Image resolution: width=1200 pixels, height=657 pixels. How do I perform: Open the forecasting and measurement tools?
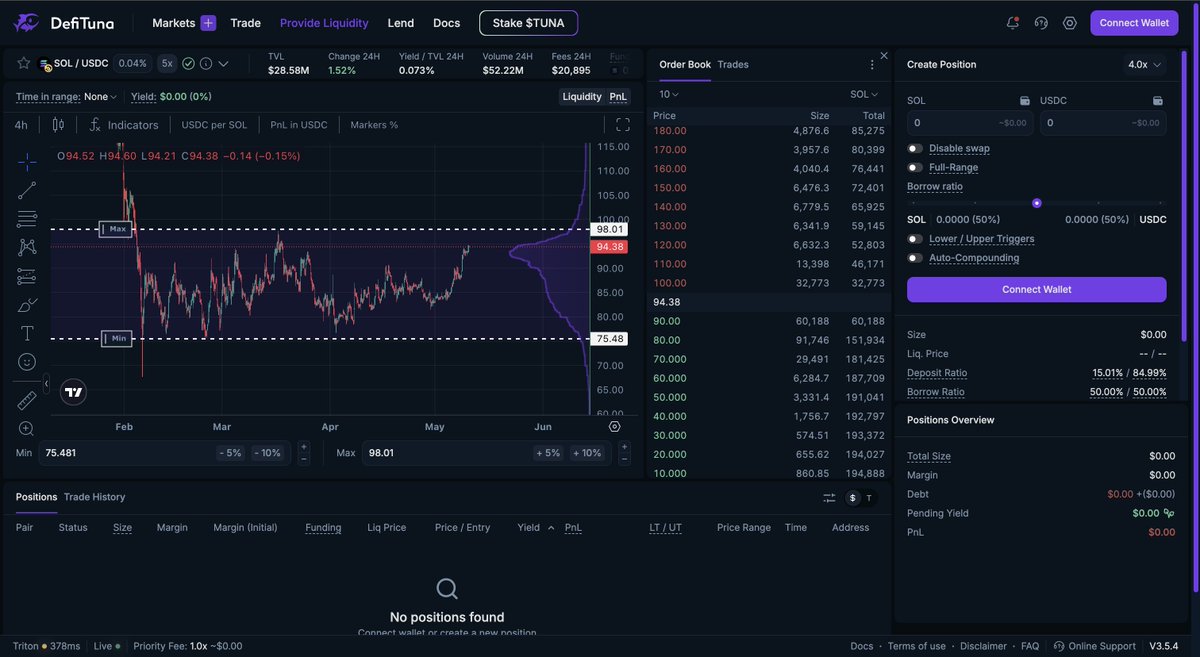pos(27,276)
